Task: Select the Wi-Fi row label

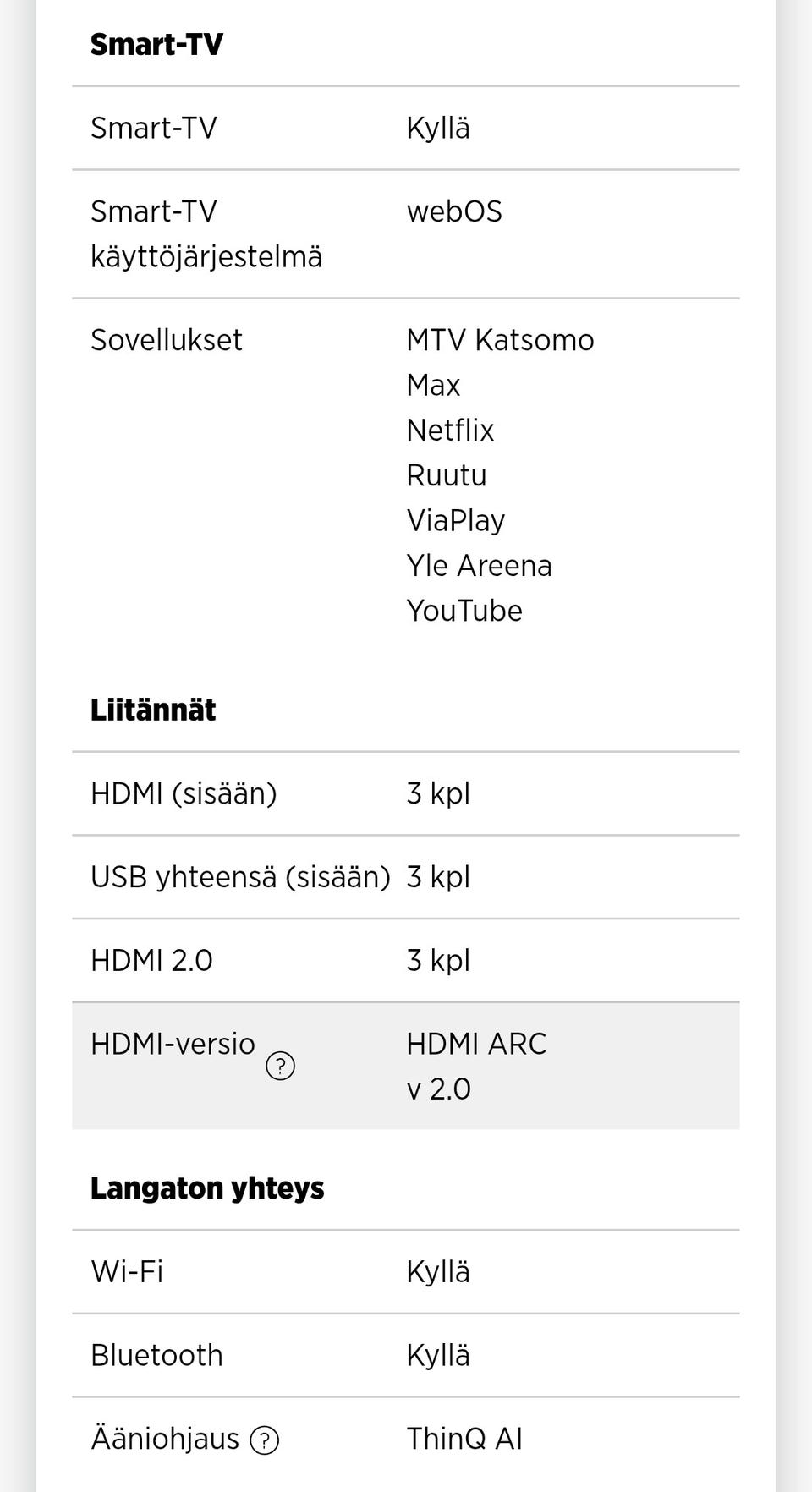Action: 127,1271
